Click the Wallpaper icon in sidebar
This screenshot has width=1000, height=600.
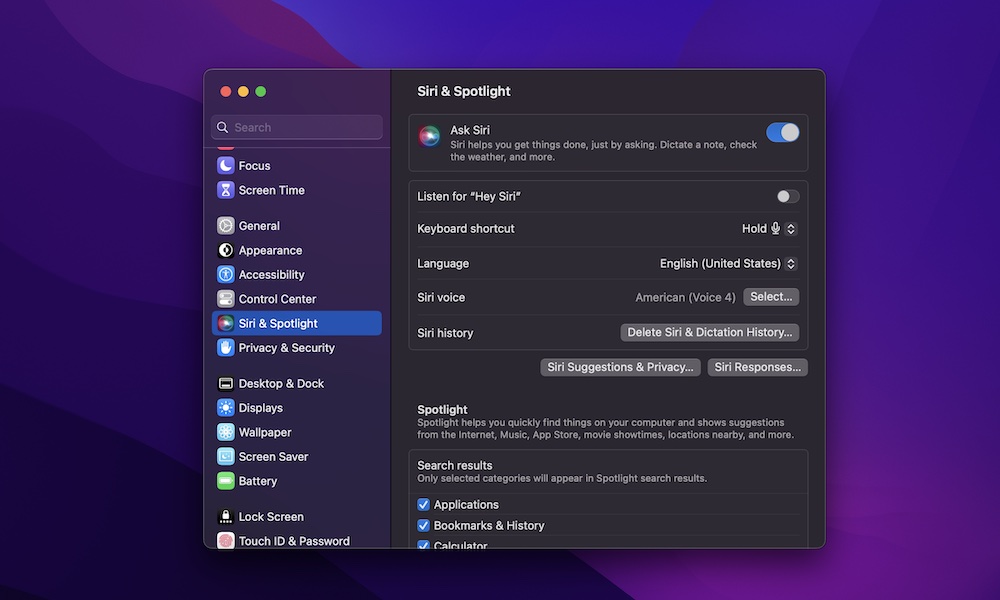pyautogui.click(x=225, y=432)
